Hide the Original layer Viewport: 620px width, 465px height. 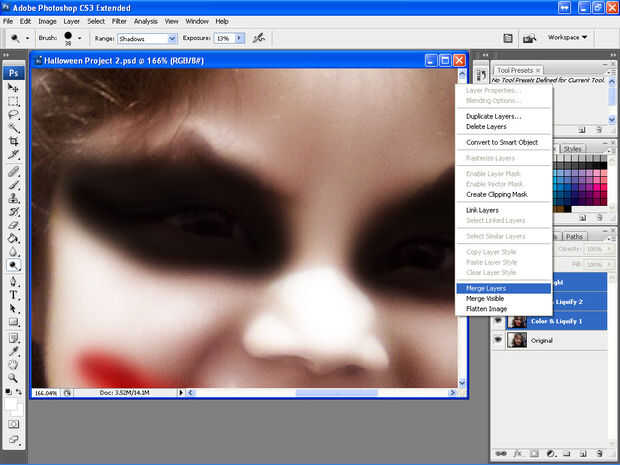pyautogui.click(x=498, y=340)
